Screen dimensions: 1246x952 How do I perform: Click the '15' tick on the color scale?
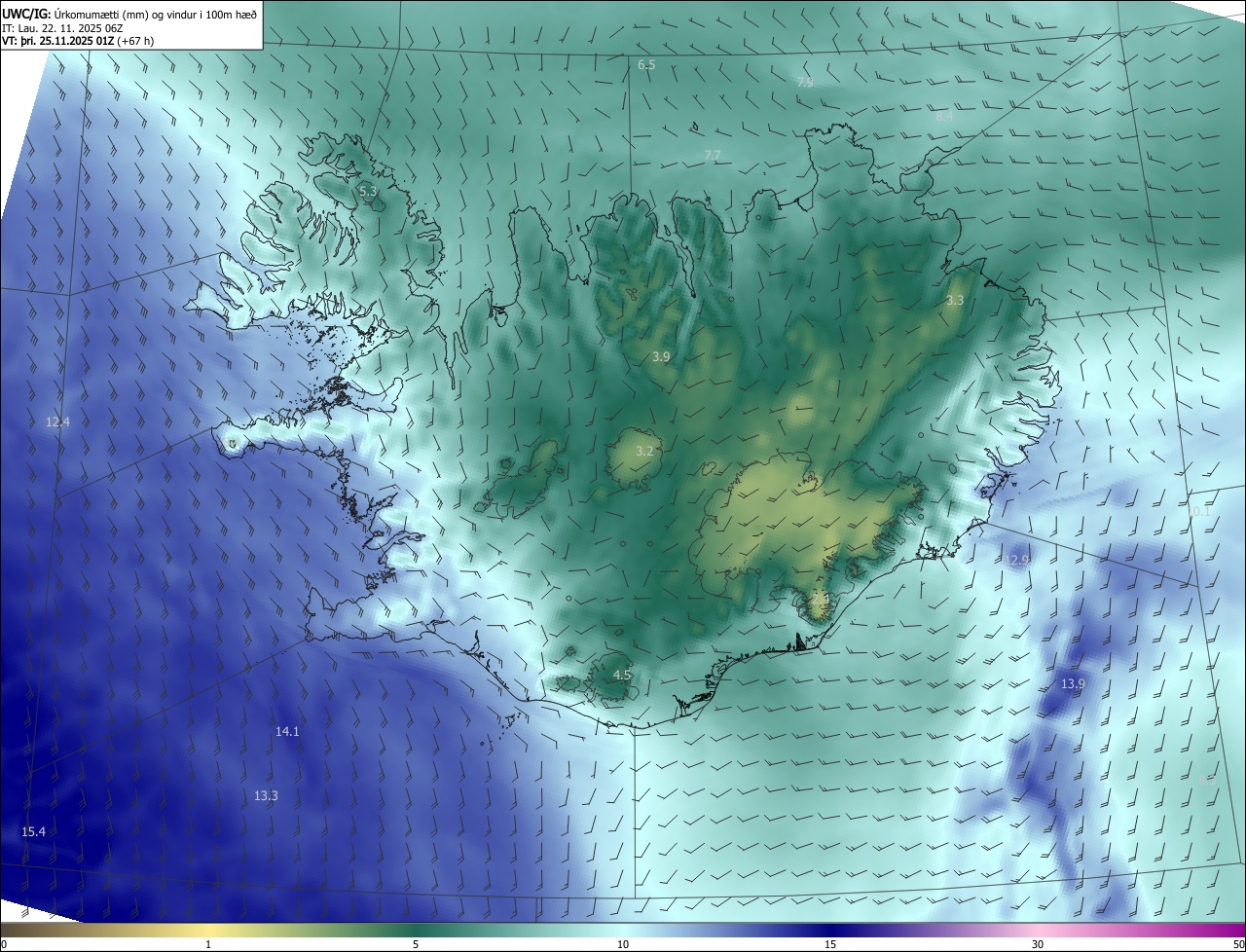[x=830, y=944]
